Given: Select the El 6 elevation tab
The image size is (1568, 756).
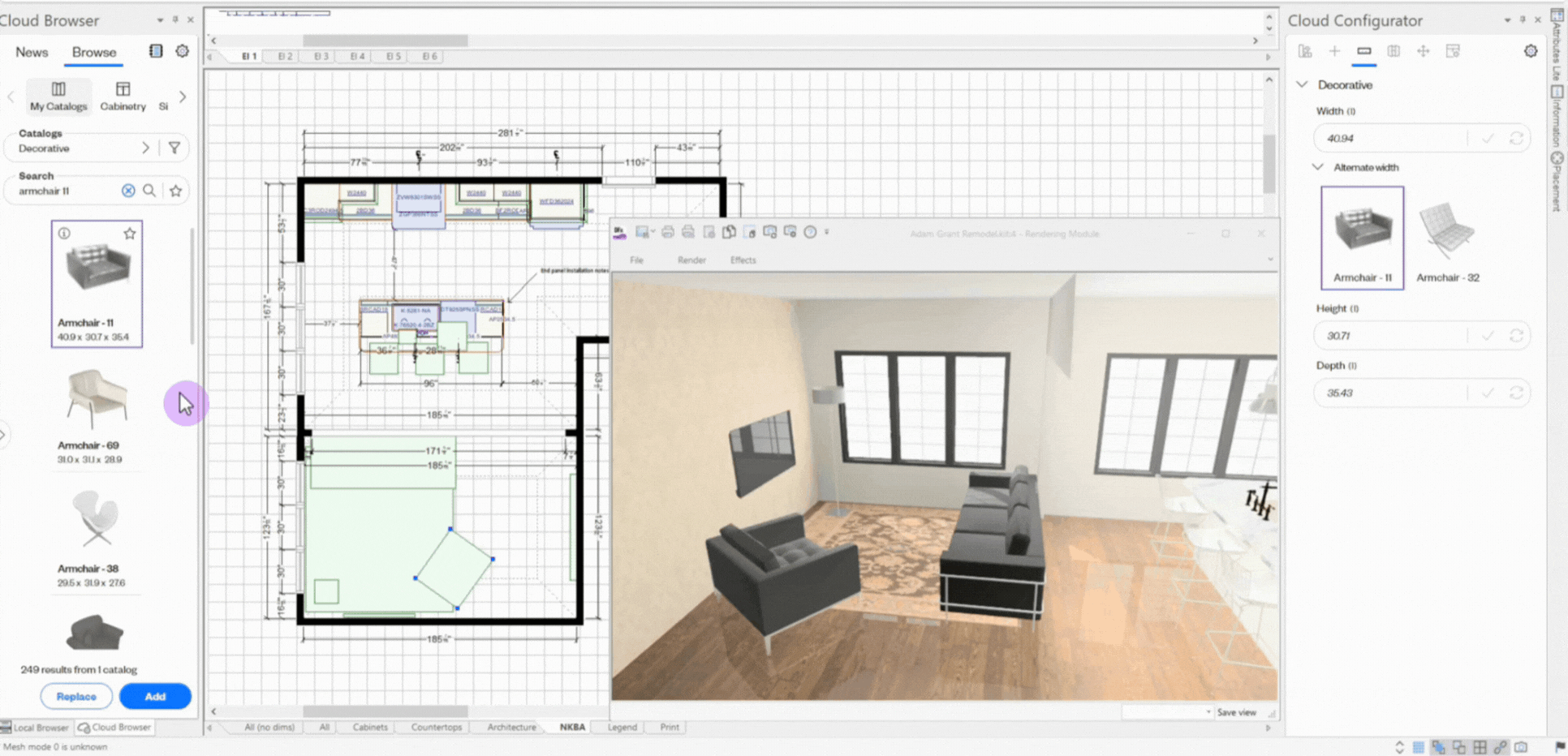Looking at the screenshot, I should 430,56.
